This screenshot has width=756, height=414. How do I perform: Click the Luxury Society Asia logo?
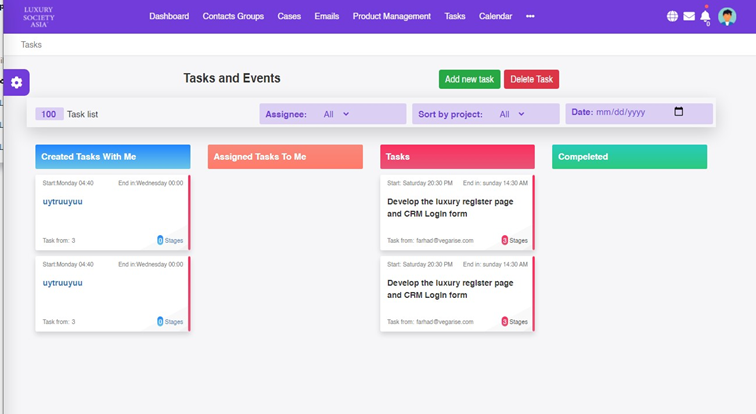(x=38, y=17)
